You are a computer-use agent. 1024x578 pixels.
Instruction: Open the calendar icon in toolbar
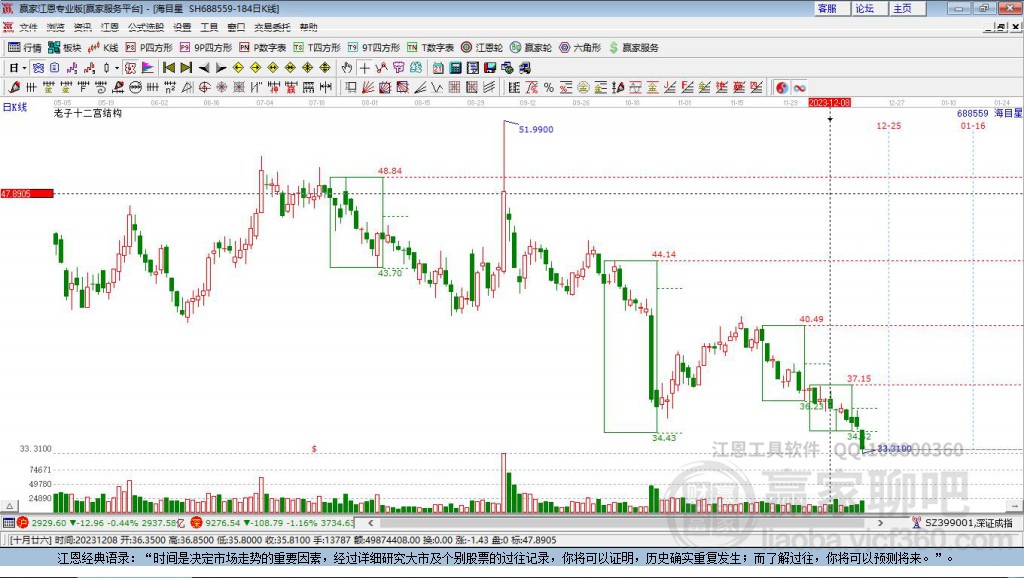[438, 68]
